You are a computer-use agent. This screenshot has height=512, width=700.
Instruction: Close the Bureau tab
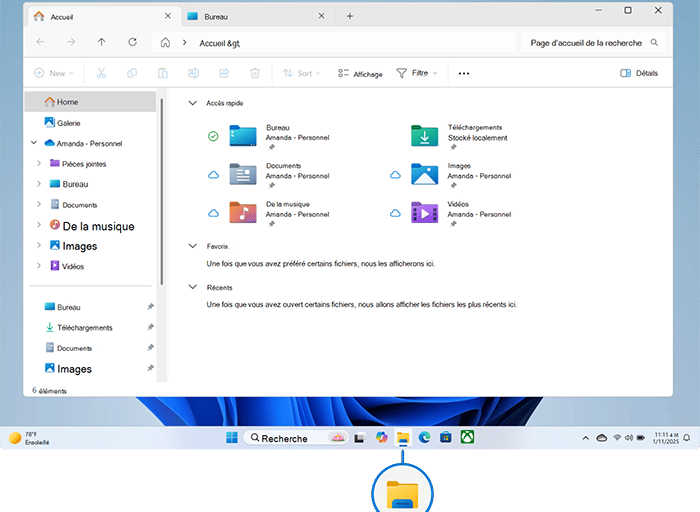point(321,16)
